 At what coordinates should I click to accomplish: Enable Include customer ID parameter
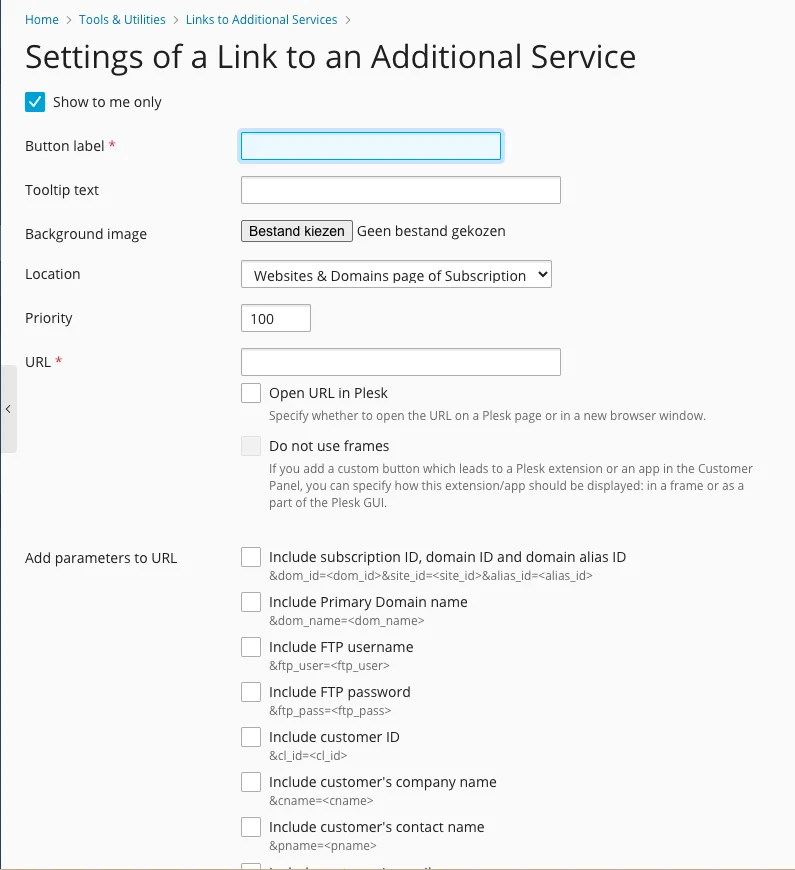(250, 737)
